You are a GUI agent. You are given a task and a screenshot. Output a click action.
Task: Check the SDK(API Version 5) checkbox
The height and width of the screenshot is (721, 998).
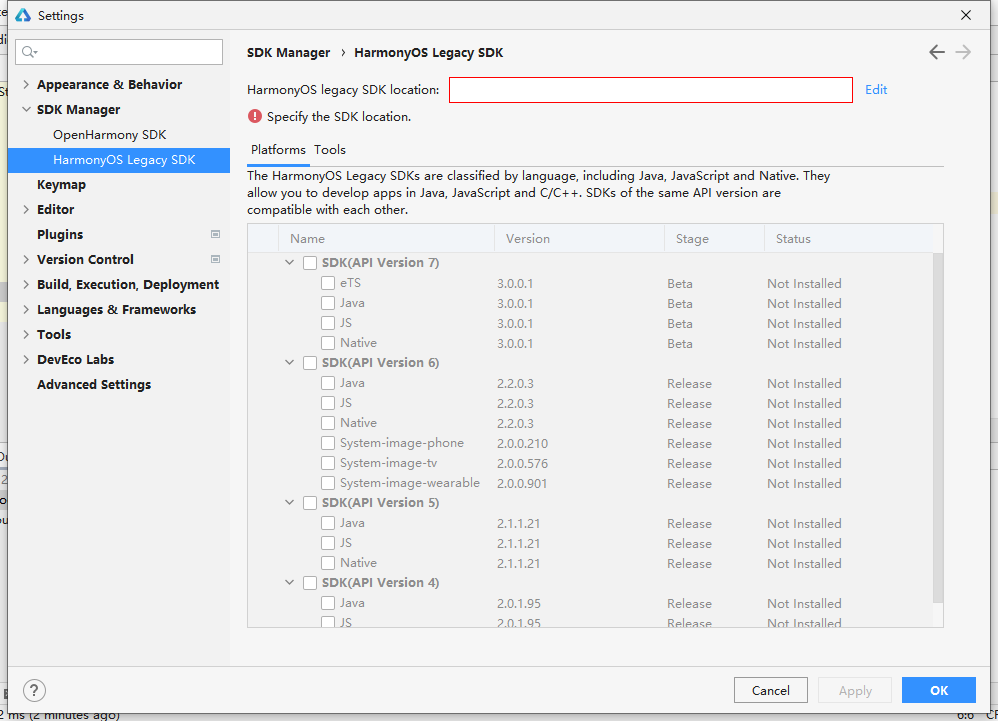coord(310,503)
